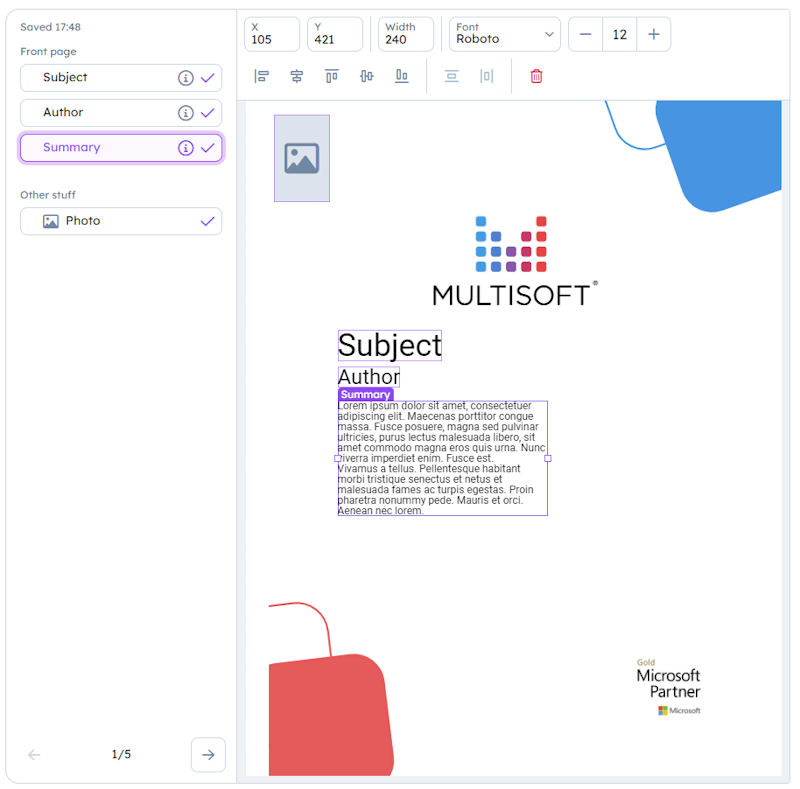Screen dimensions: 800x789
Task: Click the Gold Microsoft Partner badge
Action: (669, 687)
